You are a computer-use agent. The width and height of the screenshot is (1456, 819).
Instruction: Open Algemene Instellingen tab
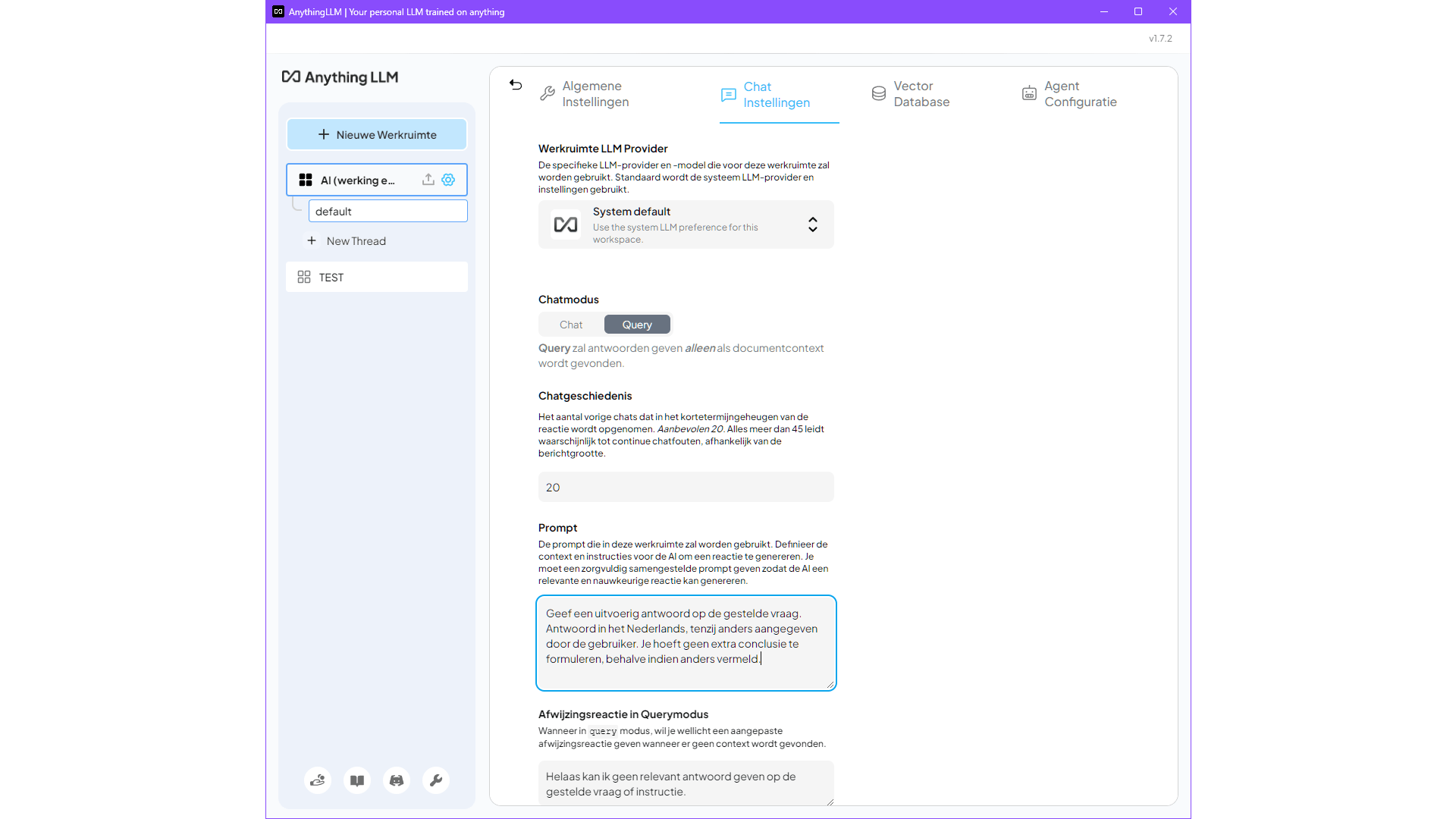595,94
